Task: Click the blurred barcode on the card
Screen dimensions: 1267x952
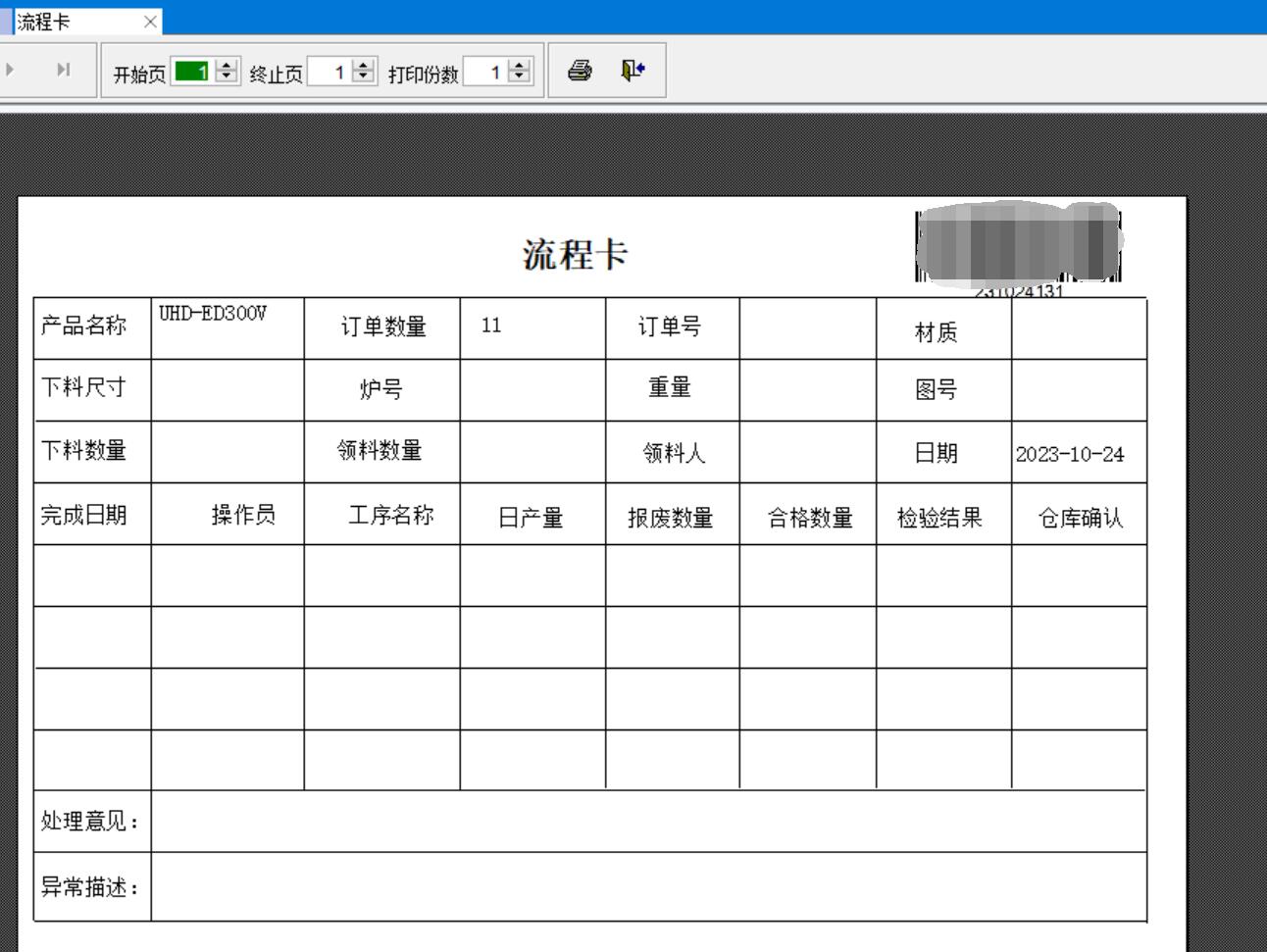Action: tap(1018, 244)
